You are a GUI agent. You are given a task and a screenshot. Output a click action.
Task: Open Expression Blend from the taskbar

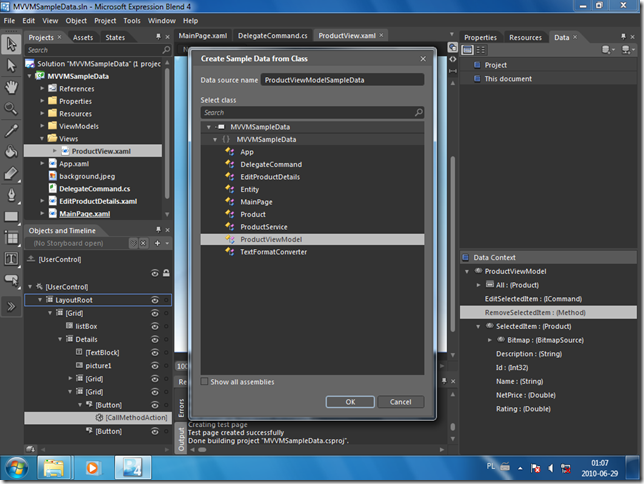pyautogui.click(x=133, y=468)
